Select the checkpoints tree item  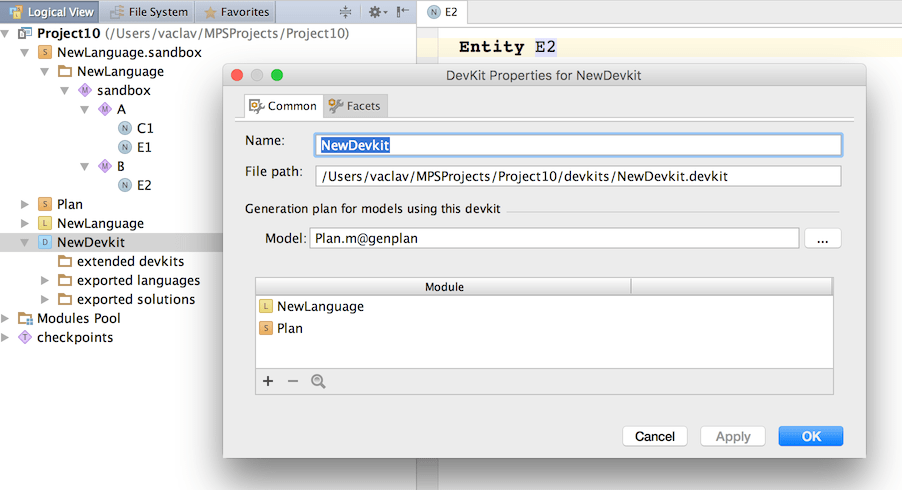tap(75, 337)
